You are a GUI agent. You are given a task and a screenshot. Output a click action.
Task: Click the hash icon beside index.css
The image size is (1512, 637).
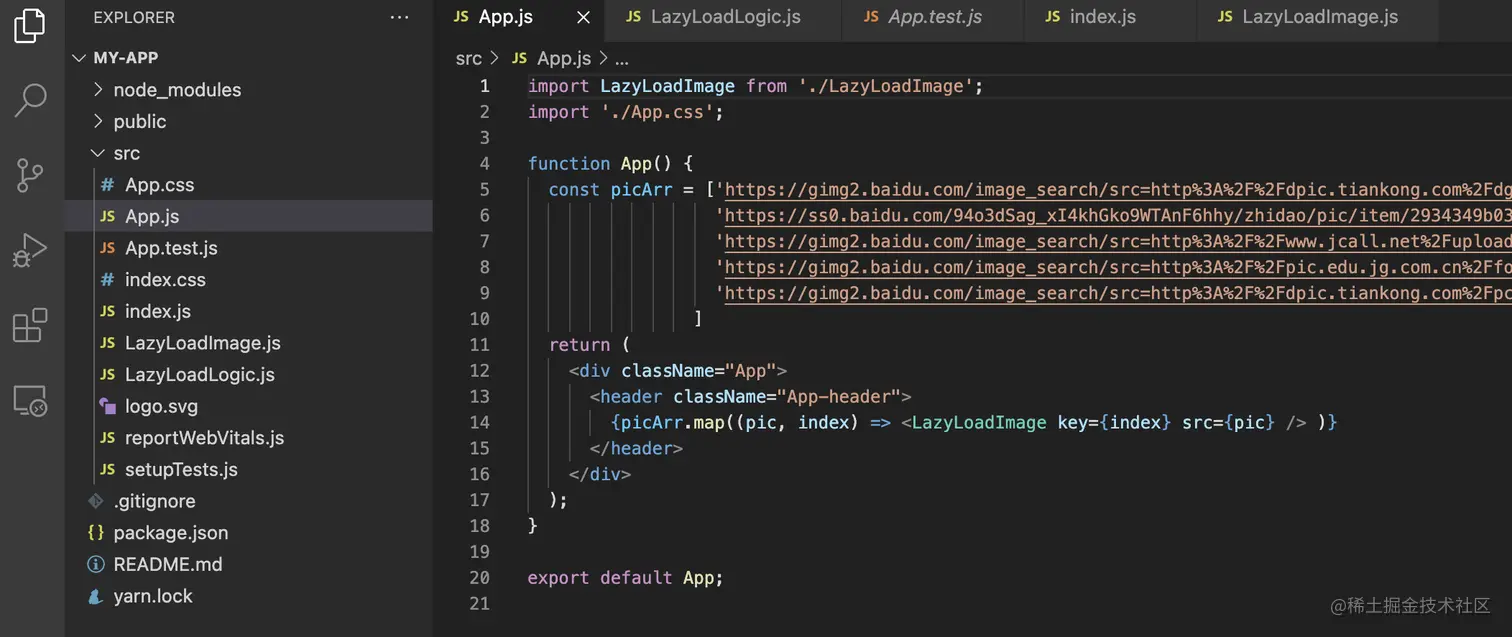point(107,280)
